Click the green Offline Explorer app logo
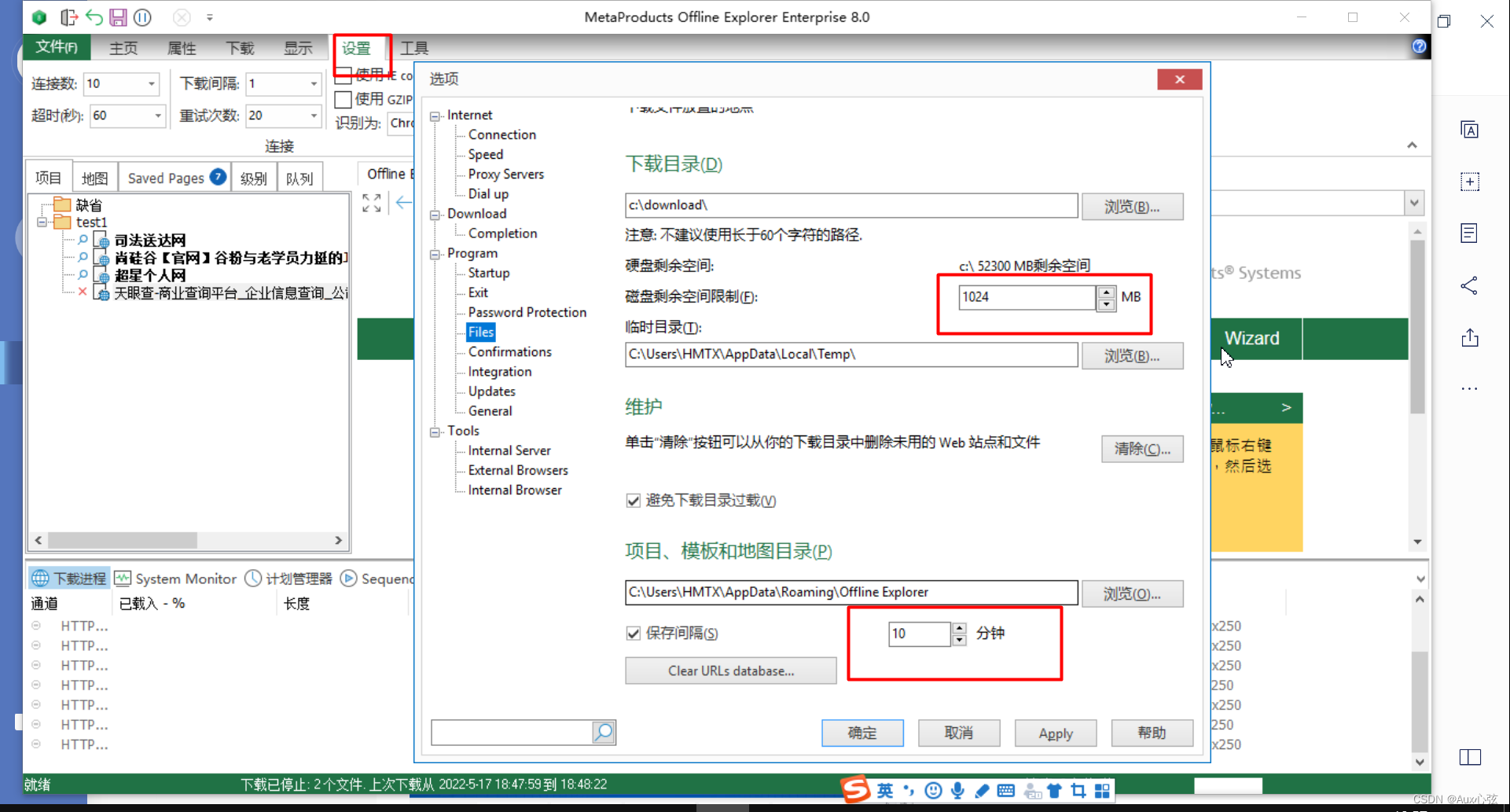The height and width of the screenshot is (812, 1510). [39, 17]
